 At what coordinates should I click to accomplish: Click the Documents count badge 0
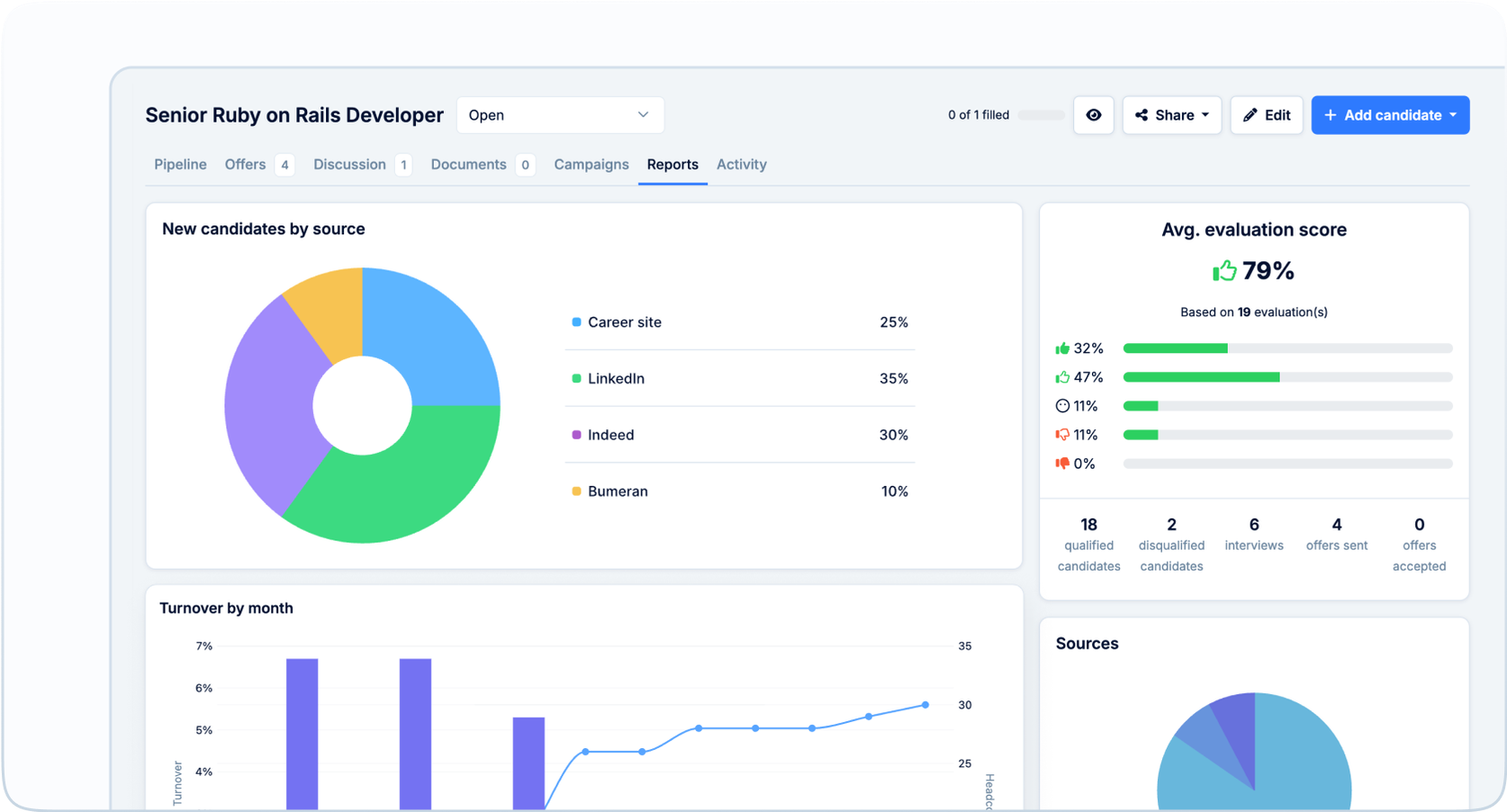pos(525,165)
